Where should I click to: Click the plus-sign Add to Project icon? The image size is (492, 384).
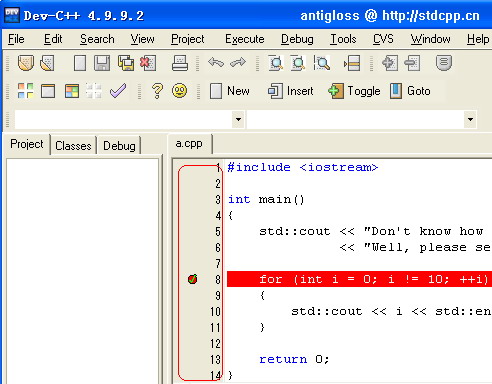[390, 63]
